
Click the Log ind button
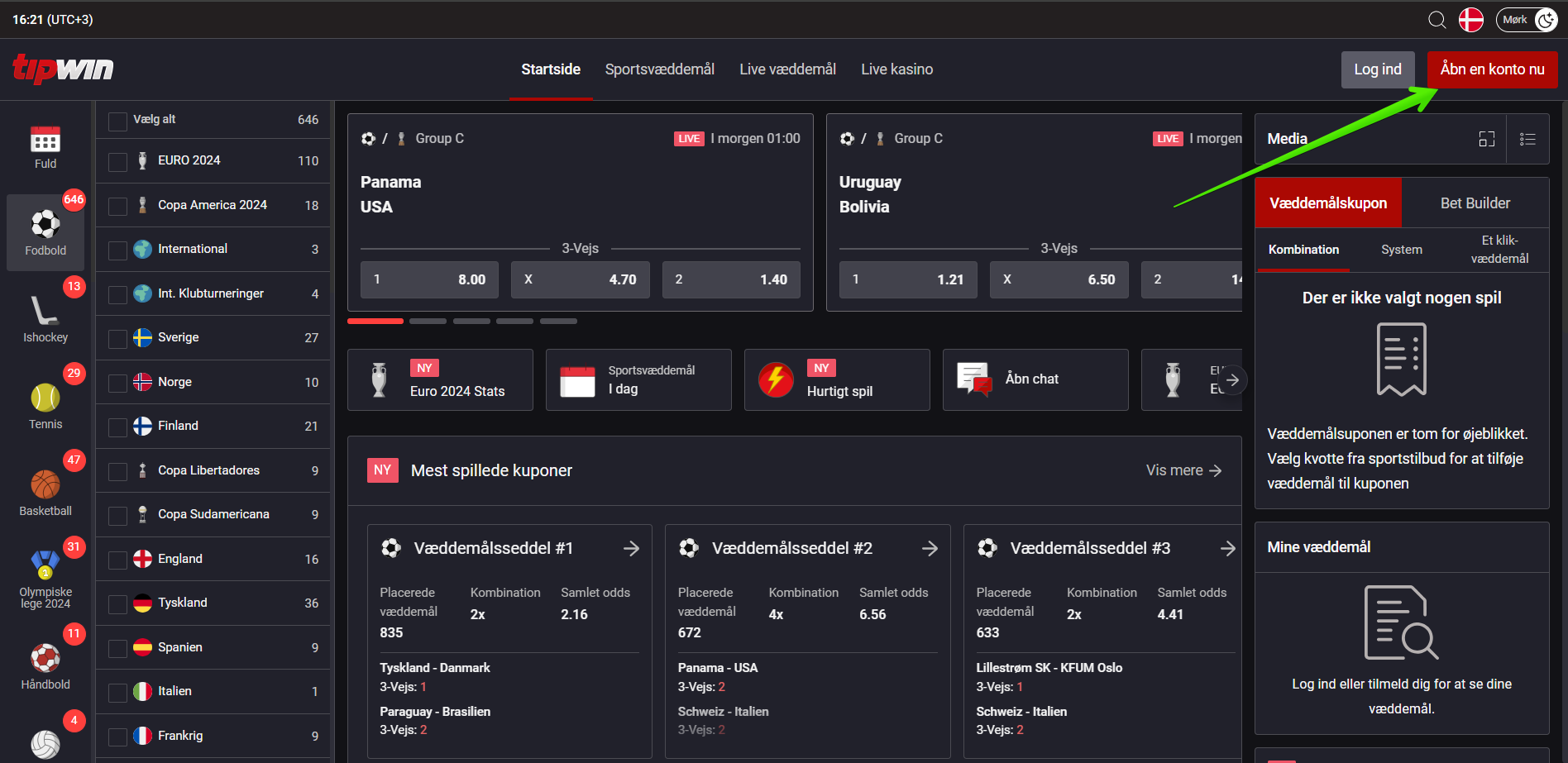[1378, 69]
